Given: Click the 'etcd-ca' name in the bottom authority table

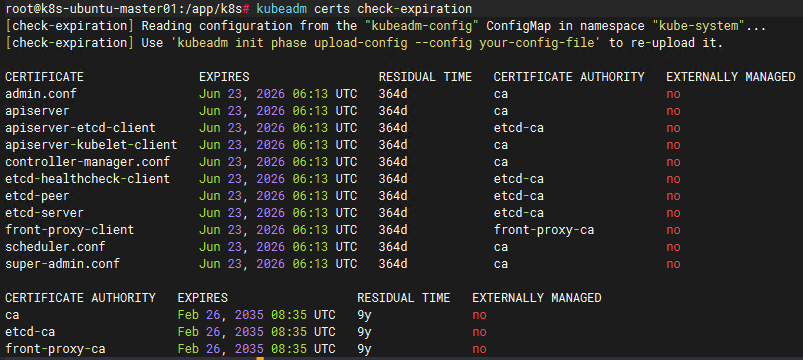Looking at the screenshot, I should 30,332.
